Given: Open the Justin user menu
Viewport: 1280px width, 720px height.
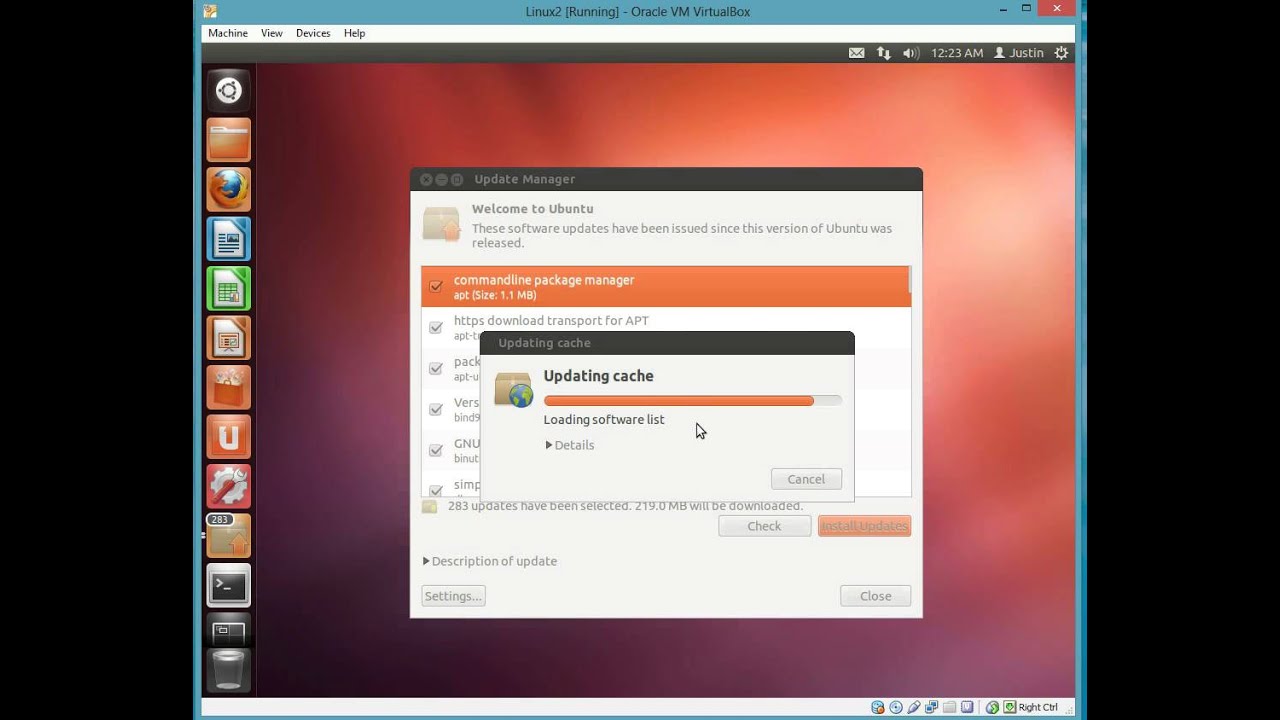Looking at the screenshot, I should (1019, 53).
